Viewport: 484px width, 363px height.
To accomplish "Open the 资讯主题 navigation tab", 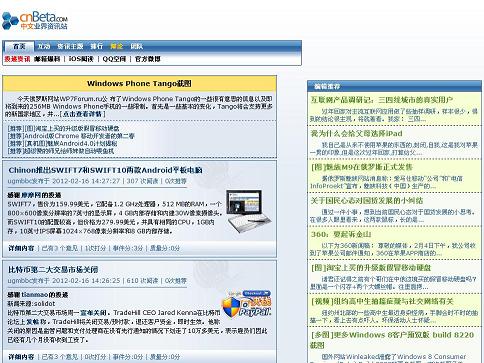I will point(70,46).
